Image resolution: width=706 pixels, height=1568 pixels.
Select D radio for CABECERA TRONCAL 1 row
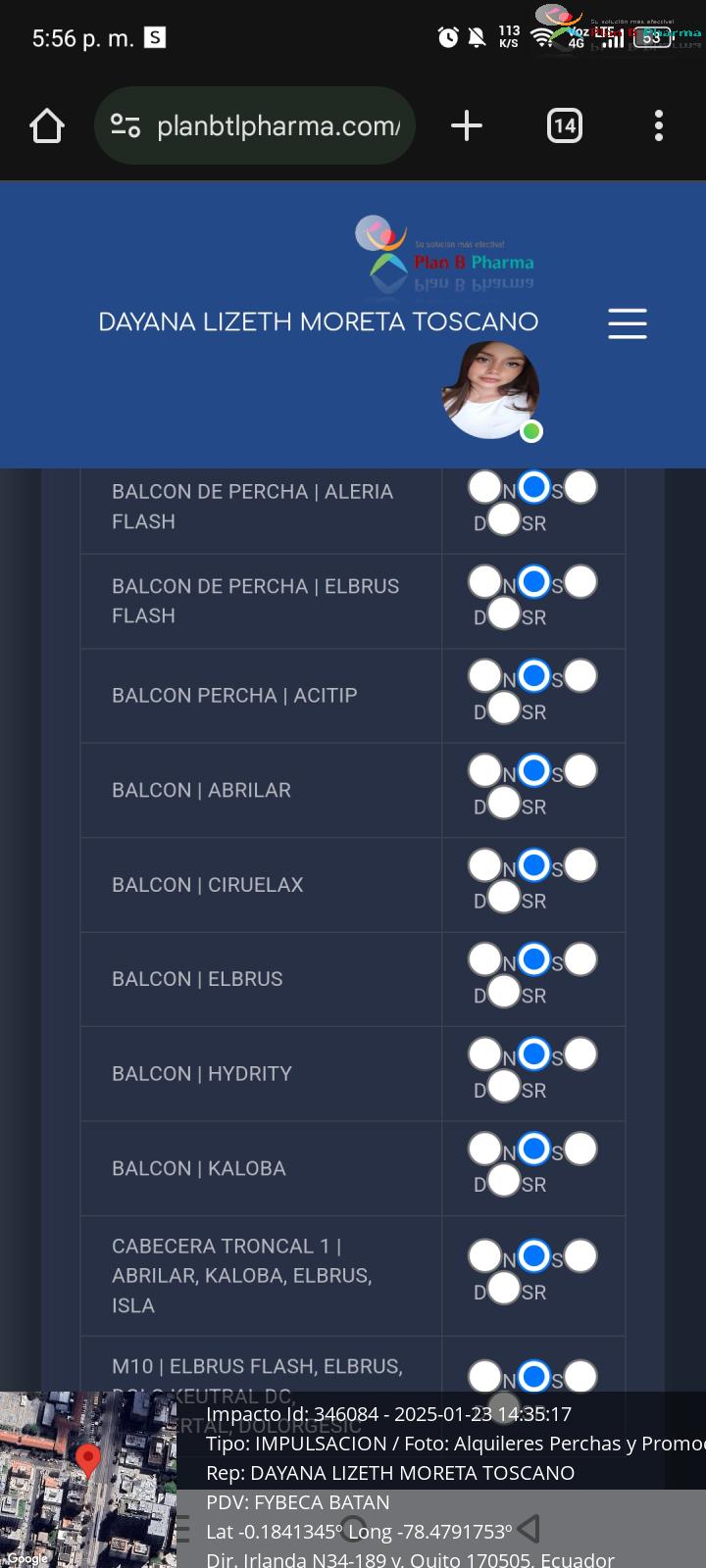tap(580, 1255)
